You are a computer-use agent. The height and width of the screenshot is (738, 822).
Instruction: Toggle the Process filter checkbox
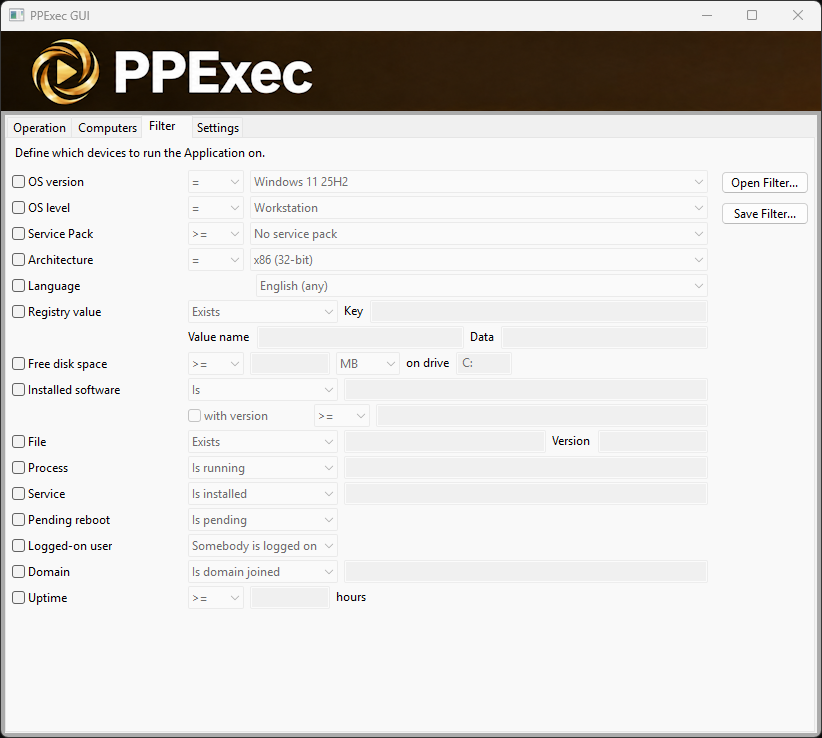[18, 468]
